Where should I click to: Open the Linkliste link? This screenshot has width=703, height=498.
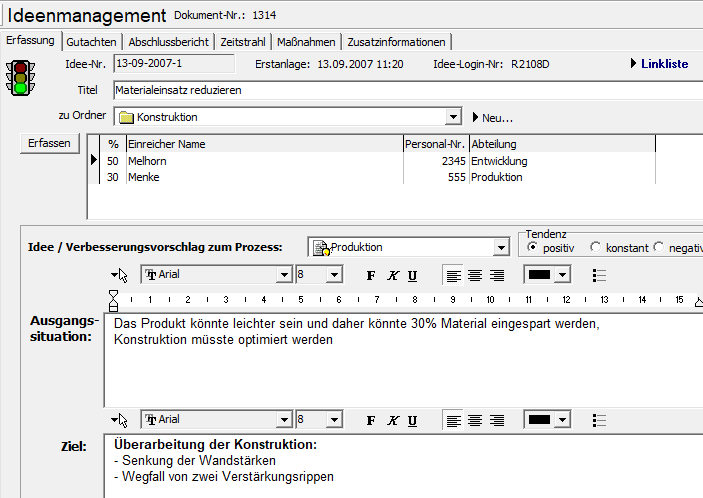(x=659, y=64)
